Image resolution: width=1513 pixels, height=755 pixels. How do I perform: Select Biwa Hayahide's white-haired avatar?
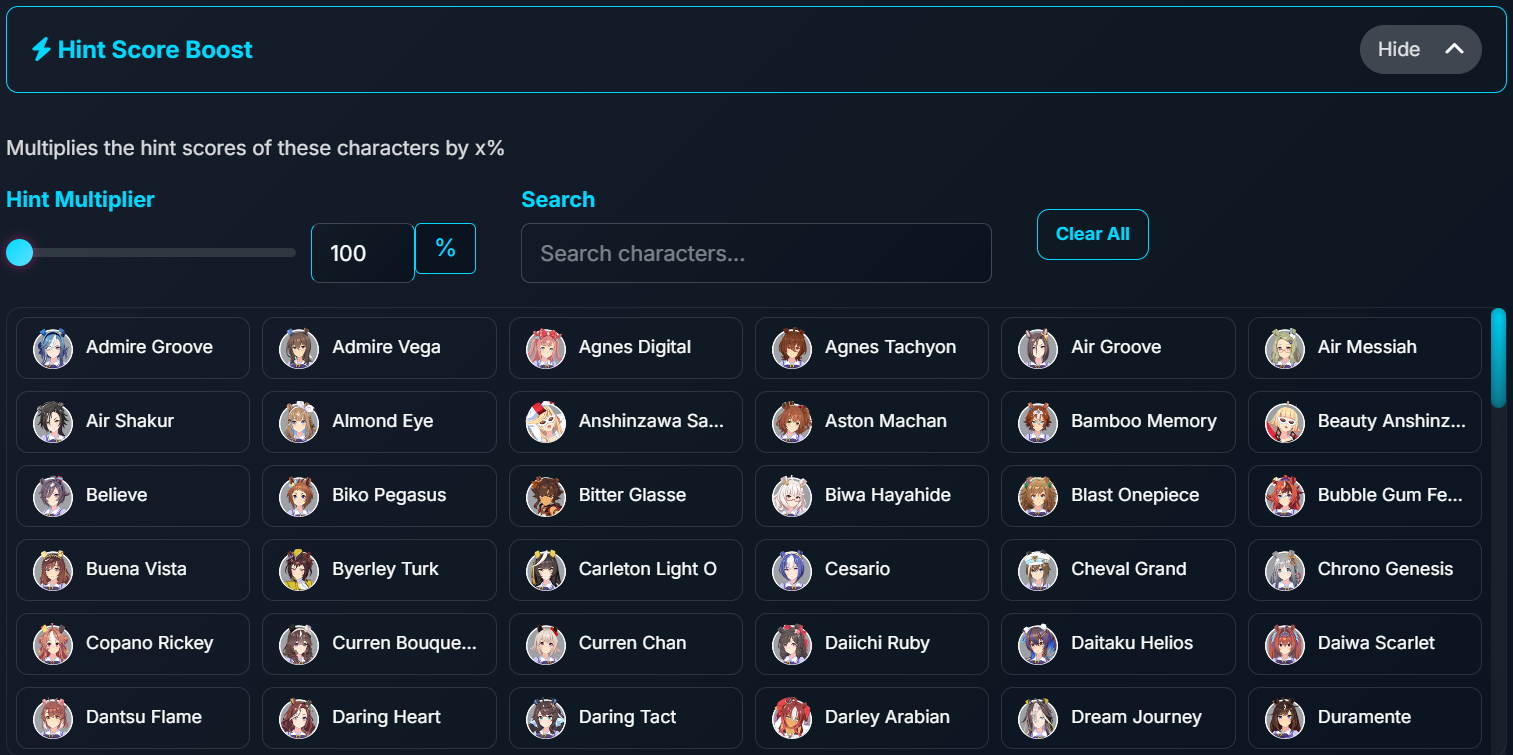[x=792, y=496]
